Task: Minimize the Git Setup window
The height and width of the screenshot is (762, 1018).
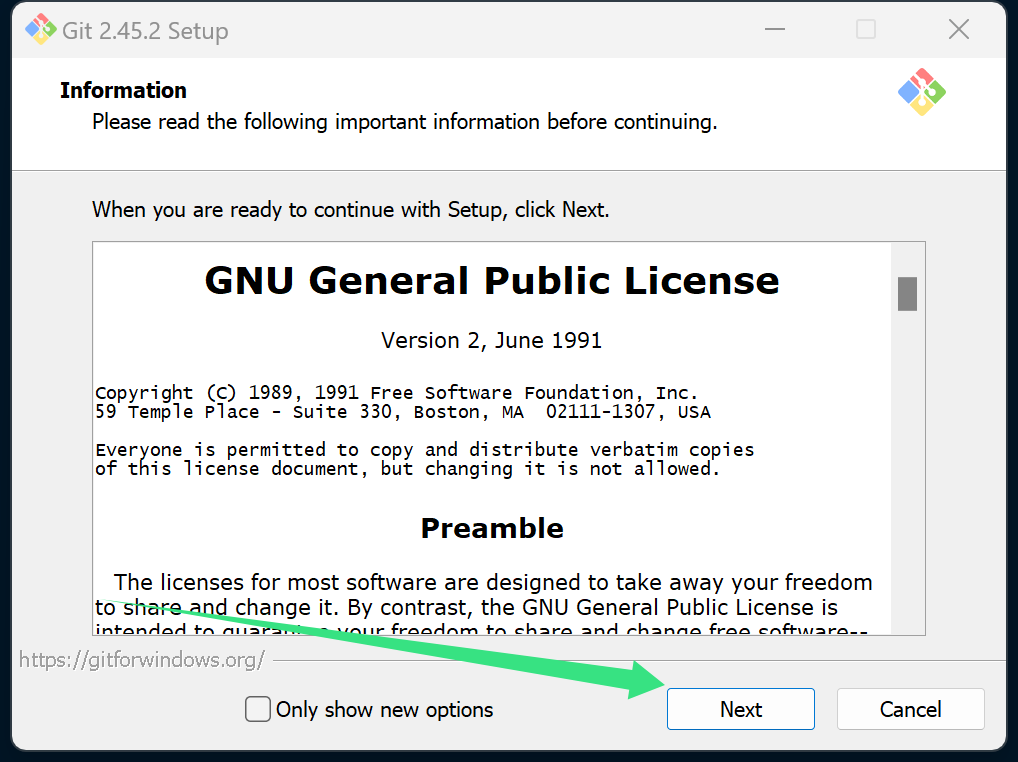Action: (x=774, y=30)
